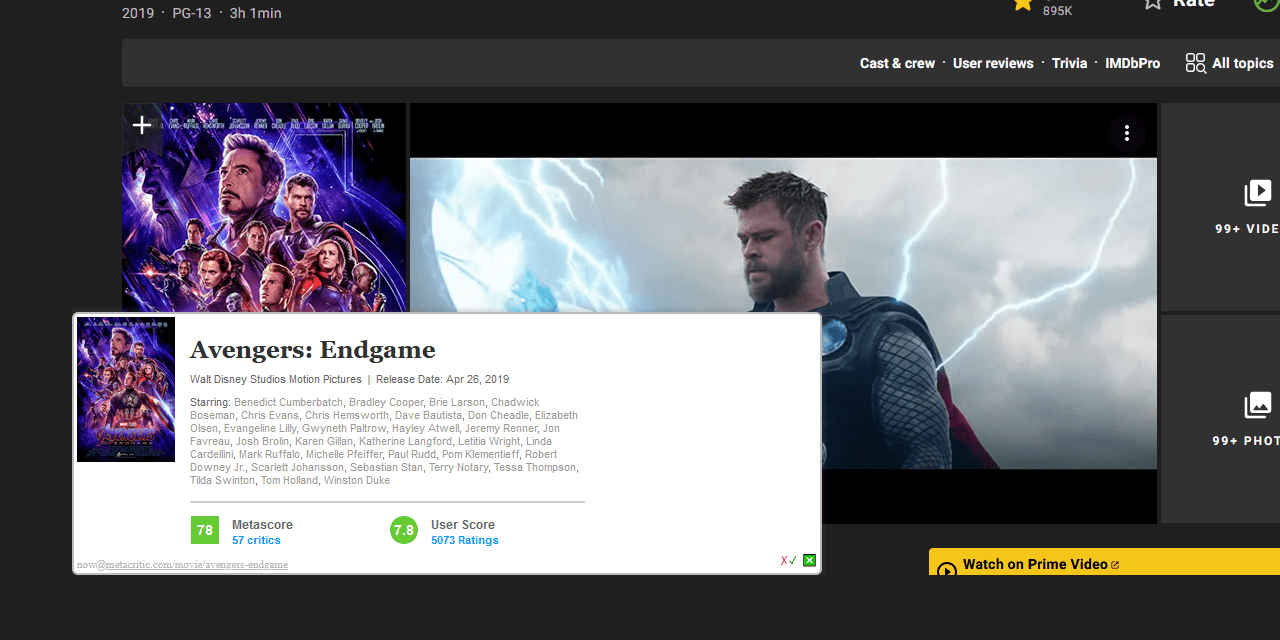Viewport: 1280px width, 640px height.
Task: Click cast name Don Cheadle
Action: (x=498, y=415)
